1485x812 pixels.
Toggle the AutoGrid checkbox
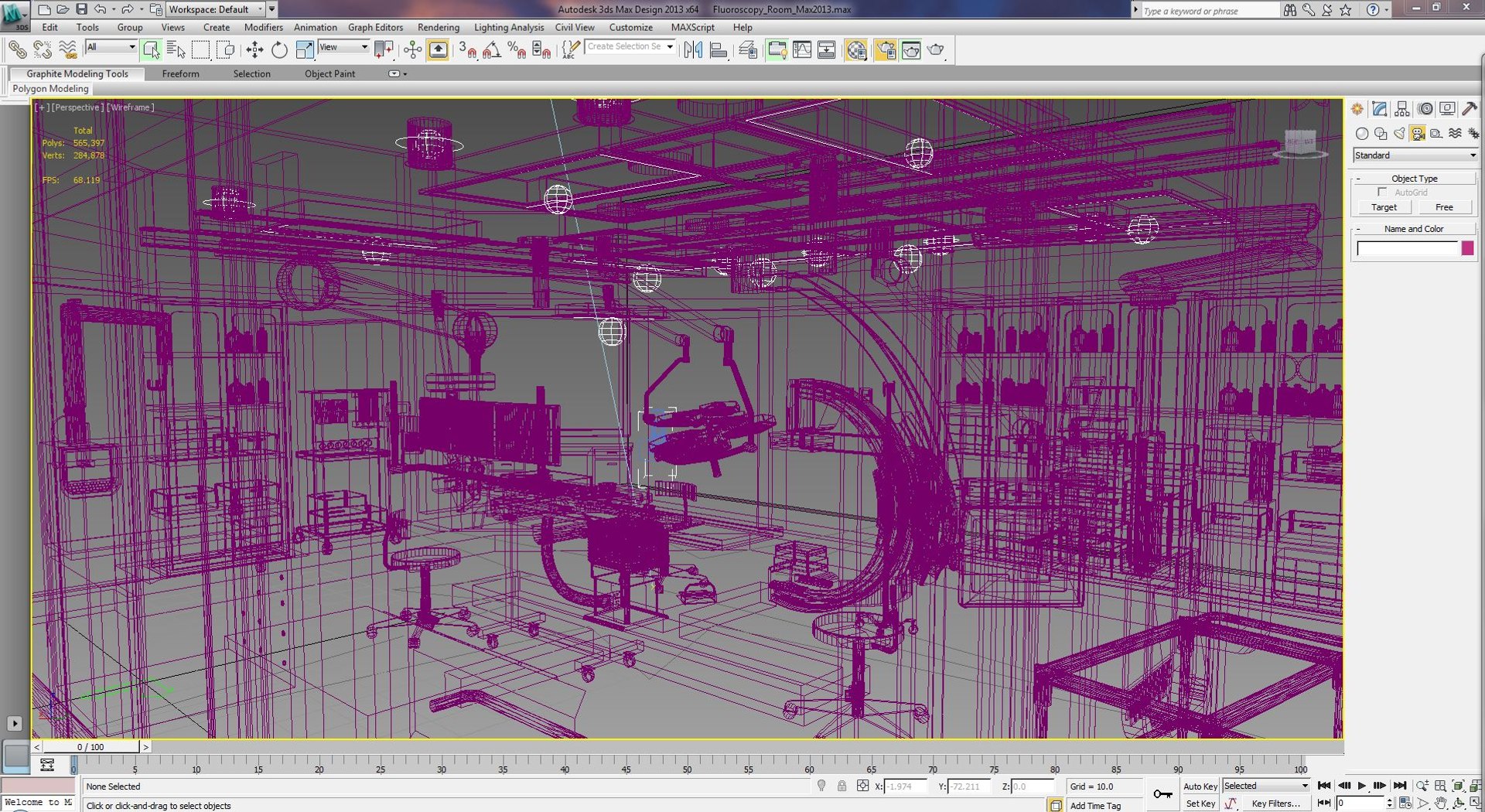pos(1382,192)
